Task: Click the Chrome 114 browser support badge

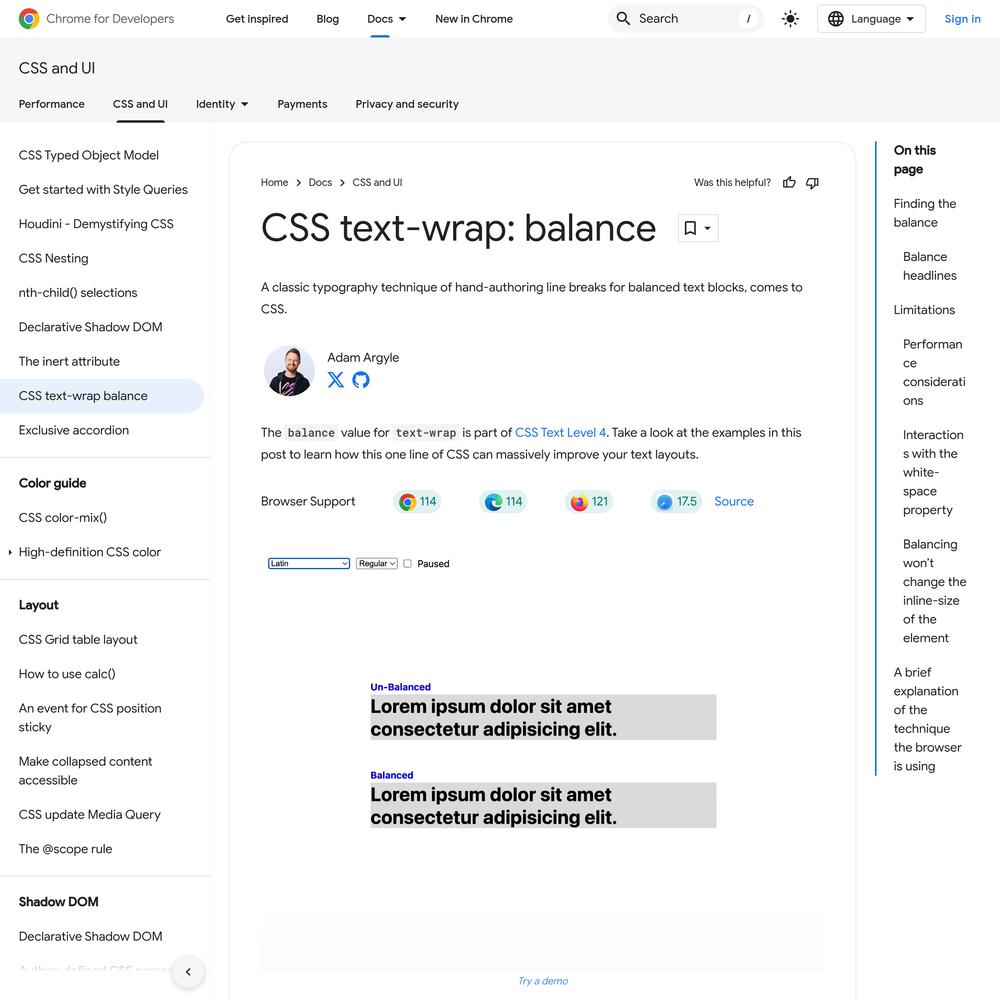Action: (x=418, y=501)
